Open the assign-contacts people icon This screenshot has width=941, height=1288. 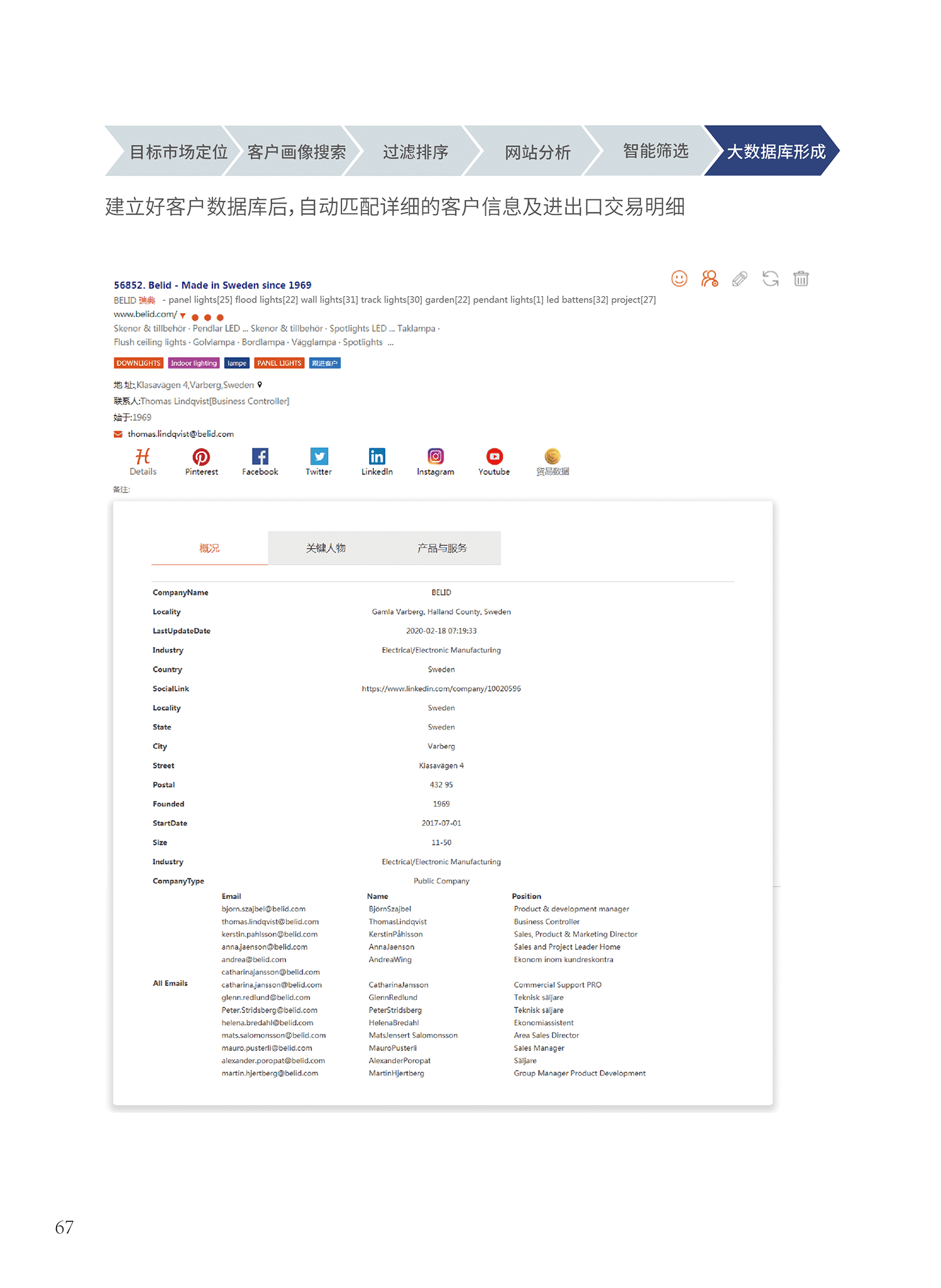pos(710,279)
